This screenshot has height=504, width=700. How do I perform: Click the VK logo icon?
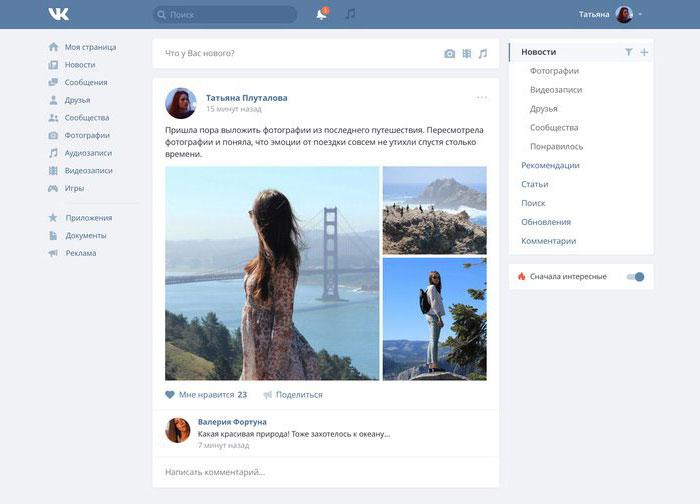point(57,14)
